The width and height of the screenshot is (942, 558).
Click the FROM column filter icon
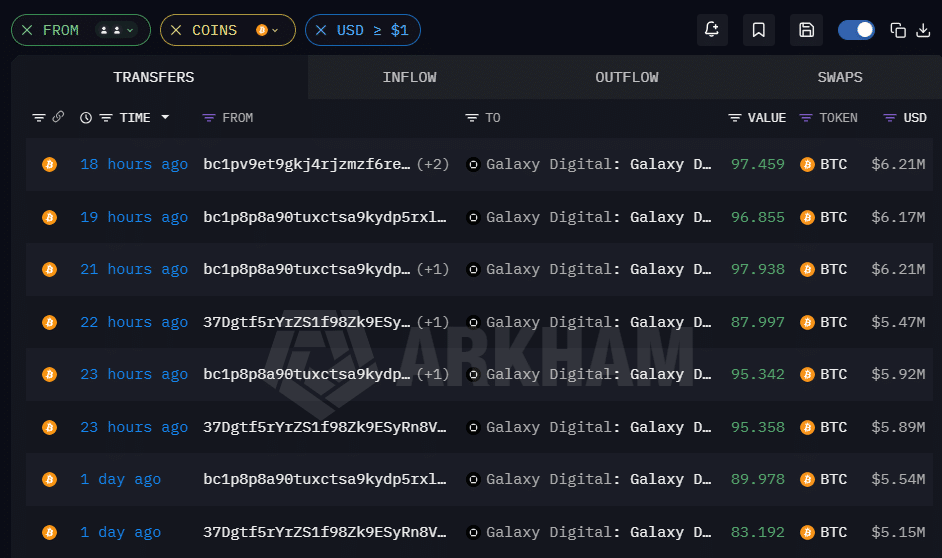208,118
